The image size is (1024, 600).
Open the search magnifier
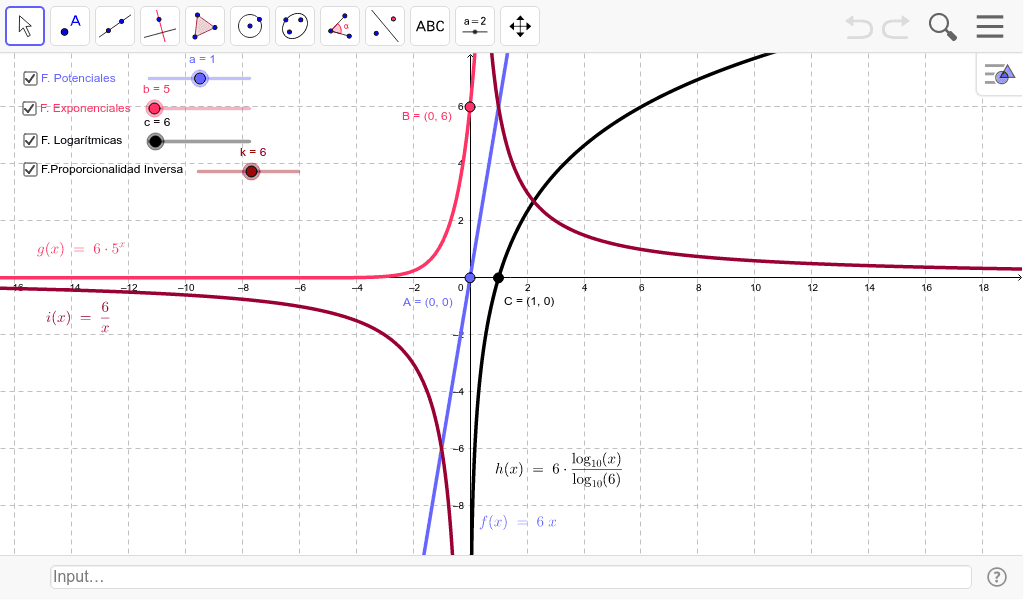point(942,27)
